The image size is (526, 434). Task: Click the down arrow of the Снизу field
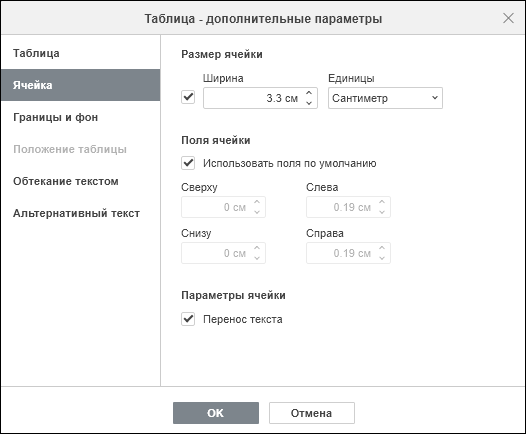coord(257,258)
